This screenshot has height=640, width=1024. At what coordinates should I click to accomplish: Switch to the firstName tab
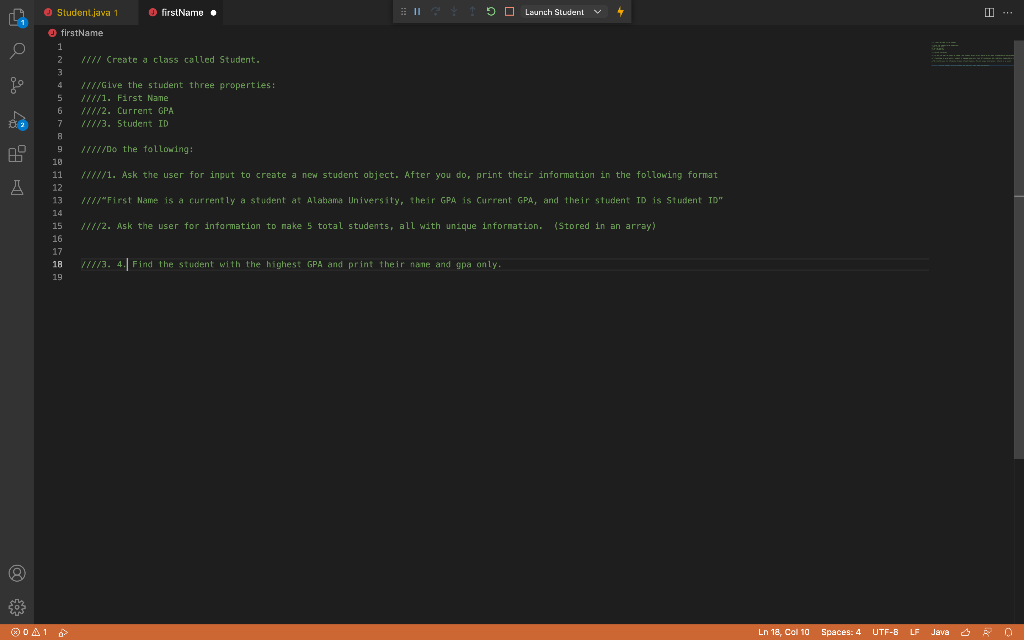(x=183, y=12)
